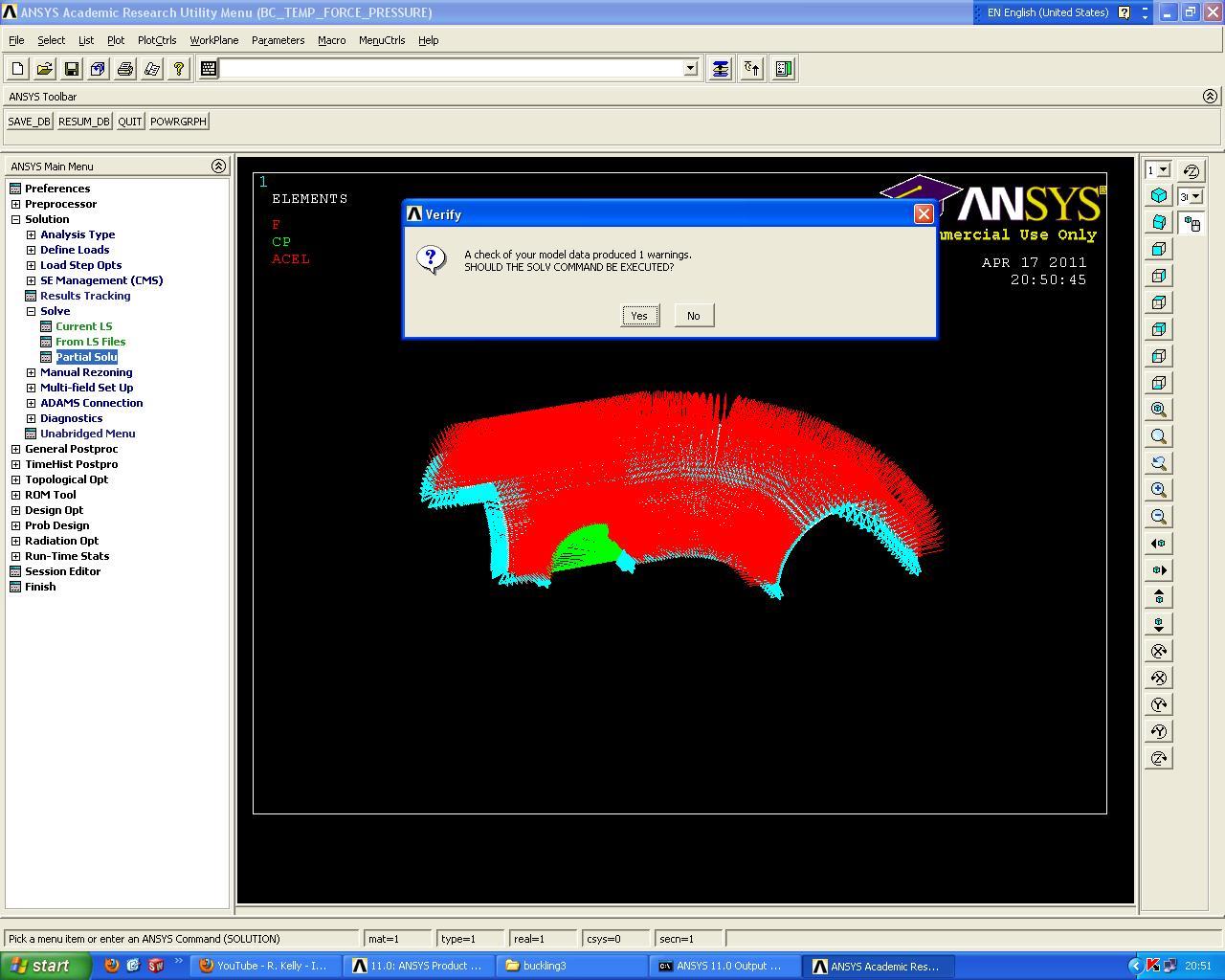1225x980 pixels.
Task: Open the Select menu
Action: pos(51,40)
